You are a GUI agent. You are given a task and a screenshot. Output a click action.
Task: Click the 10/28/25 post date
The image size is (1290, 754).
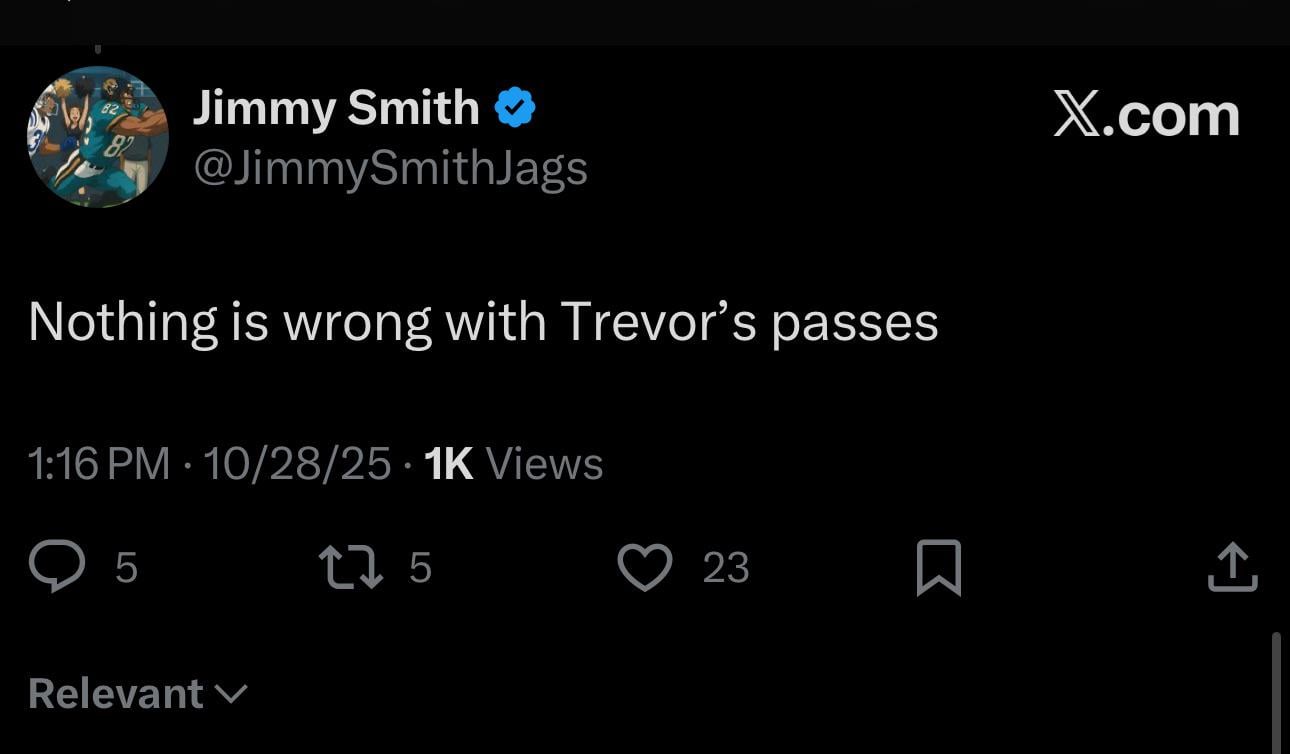[297, 464]
